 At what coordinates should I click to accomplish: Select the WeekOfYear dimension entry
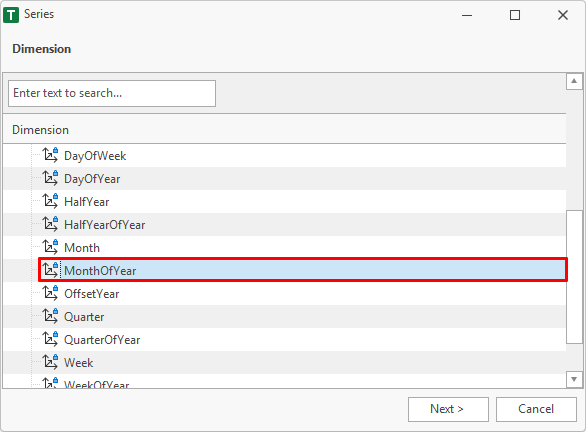tap(97, 383)
